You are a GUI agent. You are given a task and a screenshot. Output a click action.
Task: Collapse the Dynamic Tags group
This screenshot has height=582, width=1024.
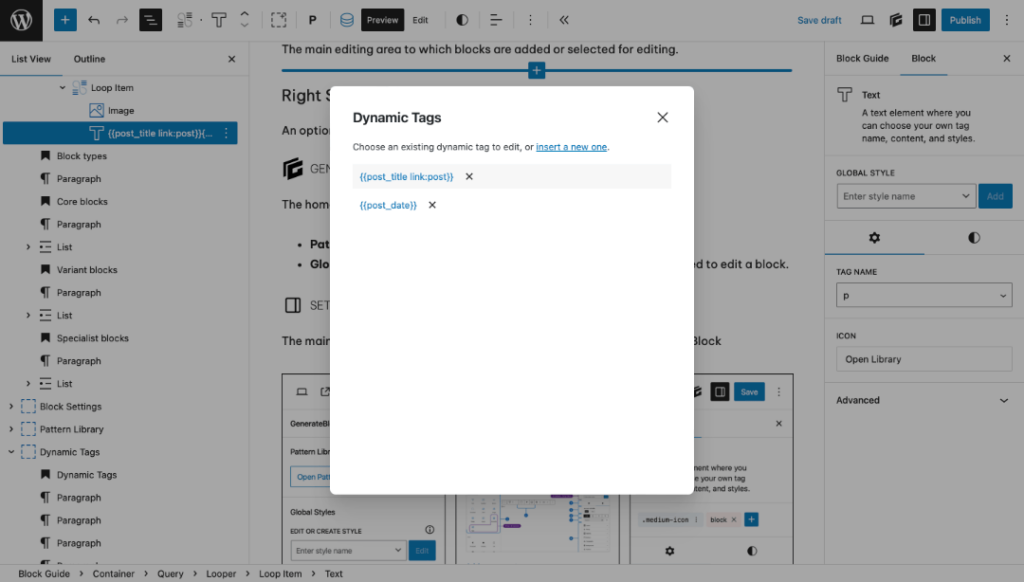tap(11, 452)
